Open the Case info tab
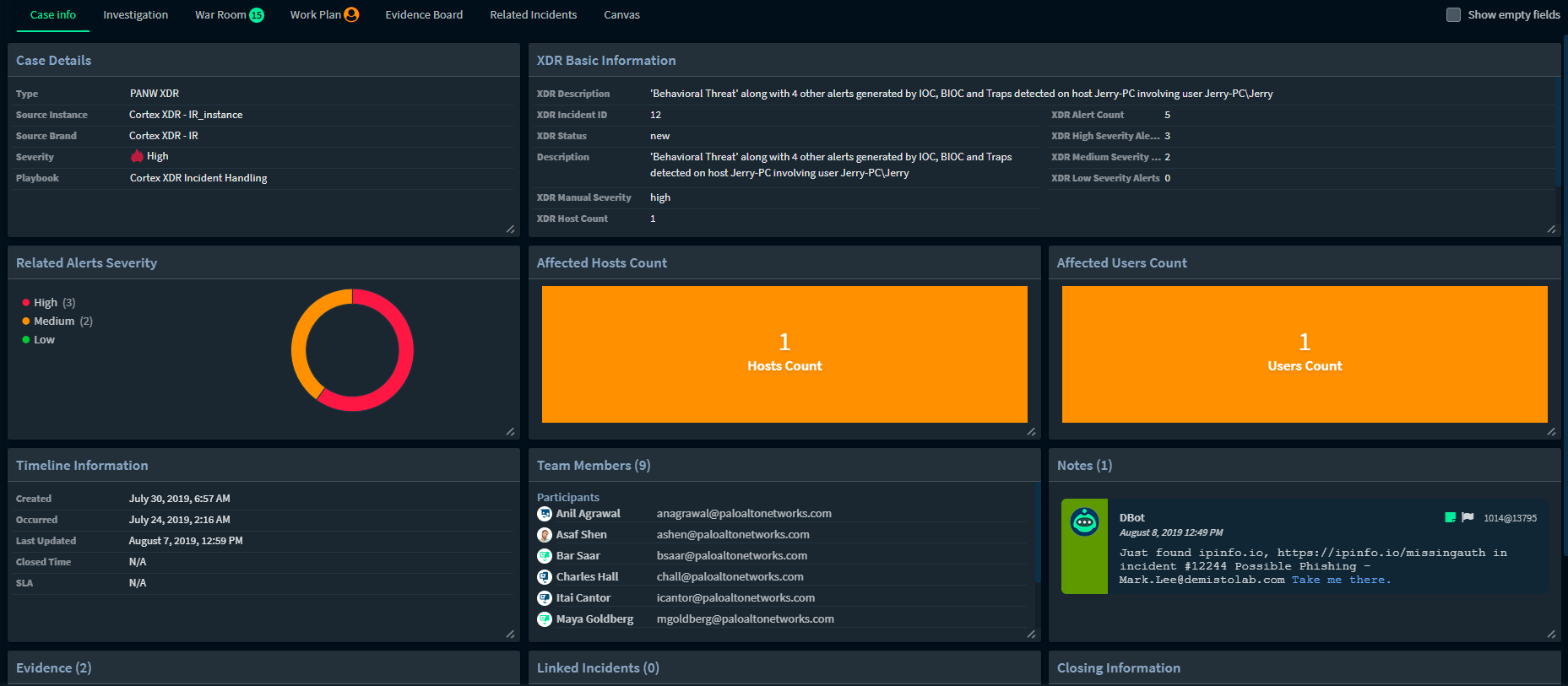The height and width of the screenshot is (686, 1568). 53,14
